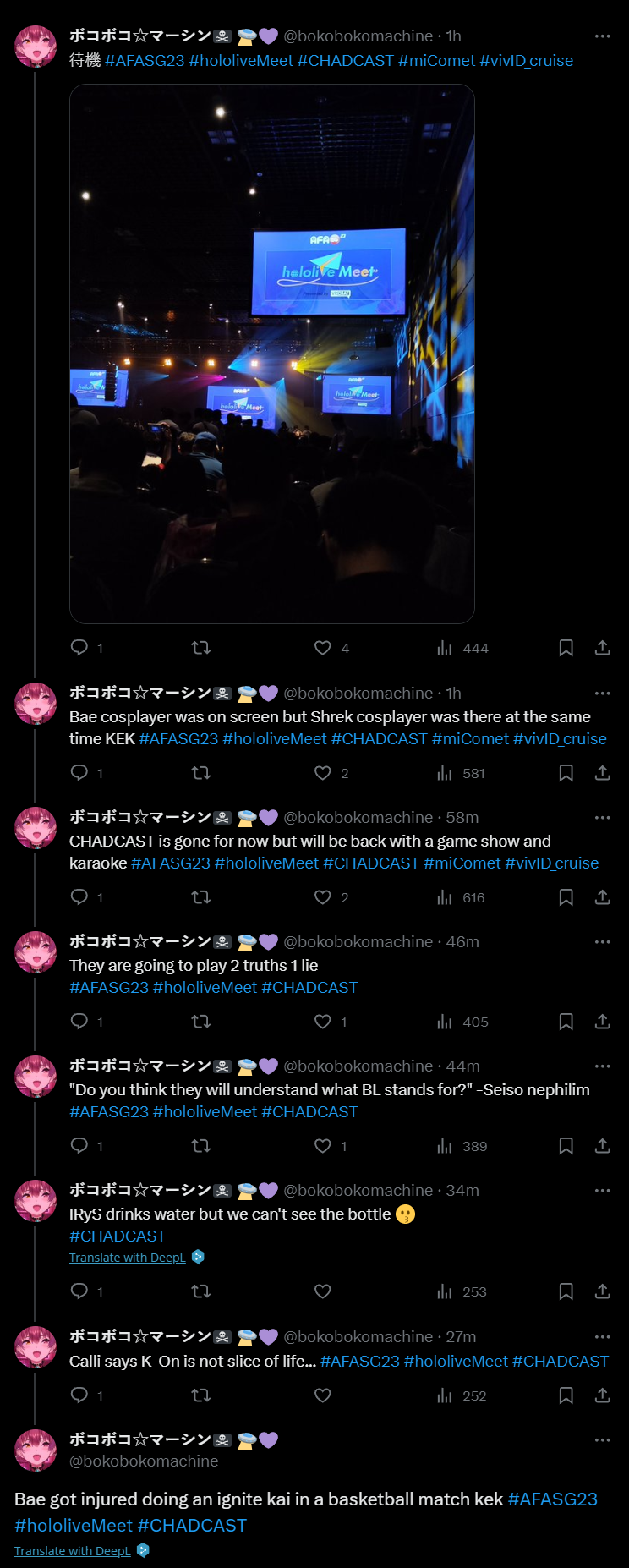Open #vivID_cruise hashtag in the karaoke tweet
The image size is (629, 1568).
tap(552, 863)
